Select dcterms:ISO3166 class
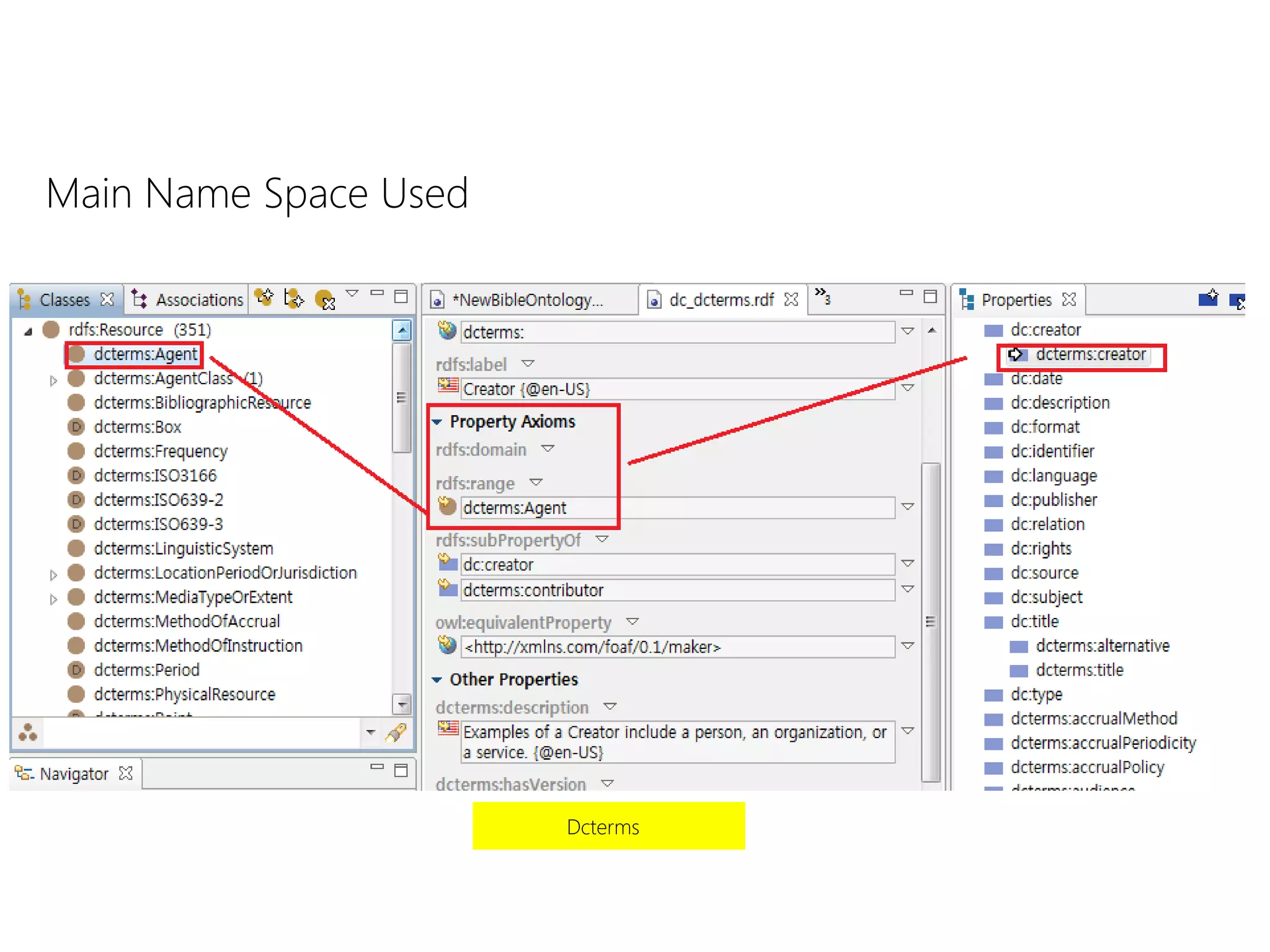This screenshot has height=952, width=1270. coord(155,475)
